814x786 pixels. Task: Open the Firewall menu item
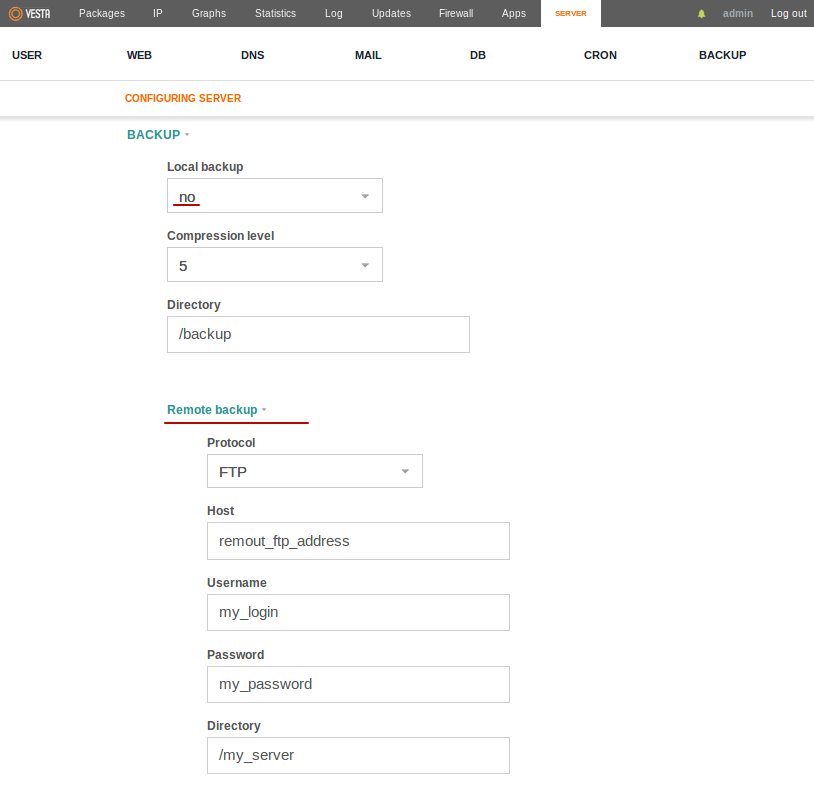[456, 13]
